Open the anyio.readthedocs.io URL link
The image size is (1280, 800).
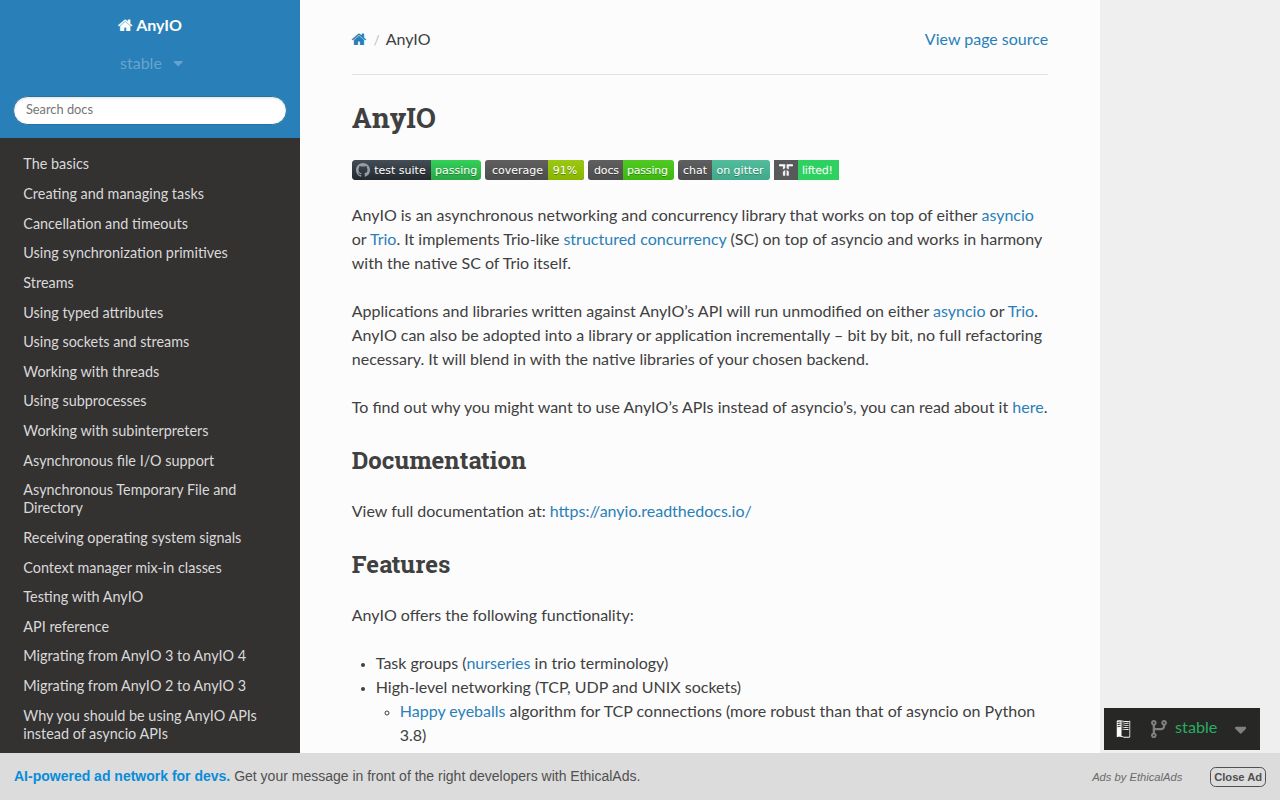coord(650,512)
